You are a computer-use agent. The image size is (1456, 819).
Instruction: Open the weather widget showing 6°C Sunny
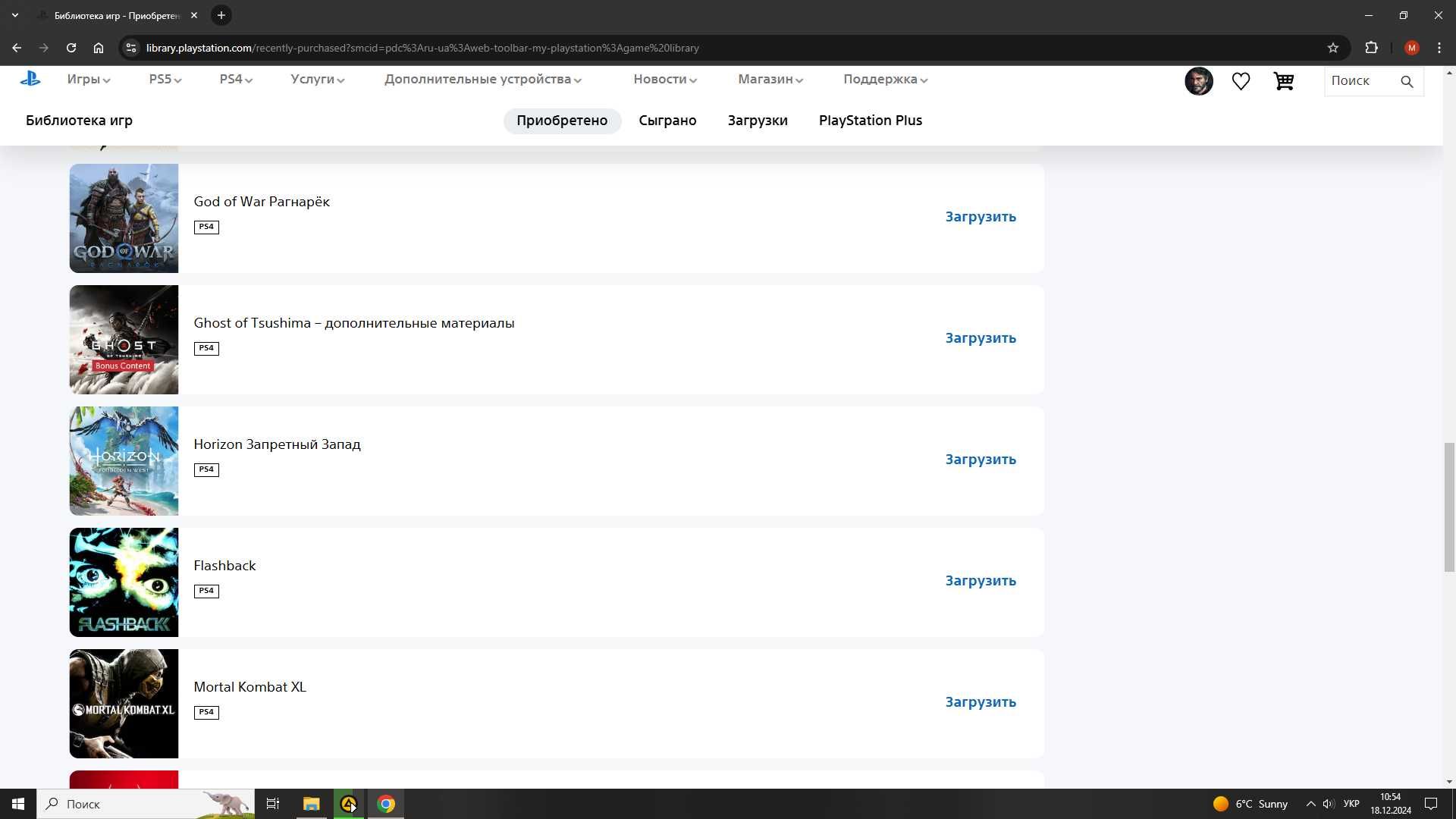coord(1250,804)
